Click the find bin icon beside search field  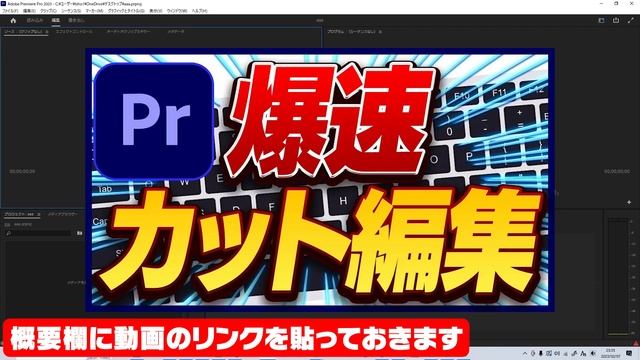[x=80, y=233]
